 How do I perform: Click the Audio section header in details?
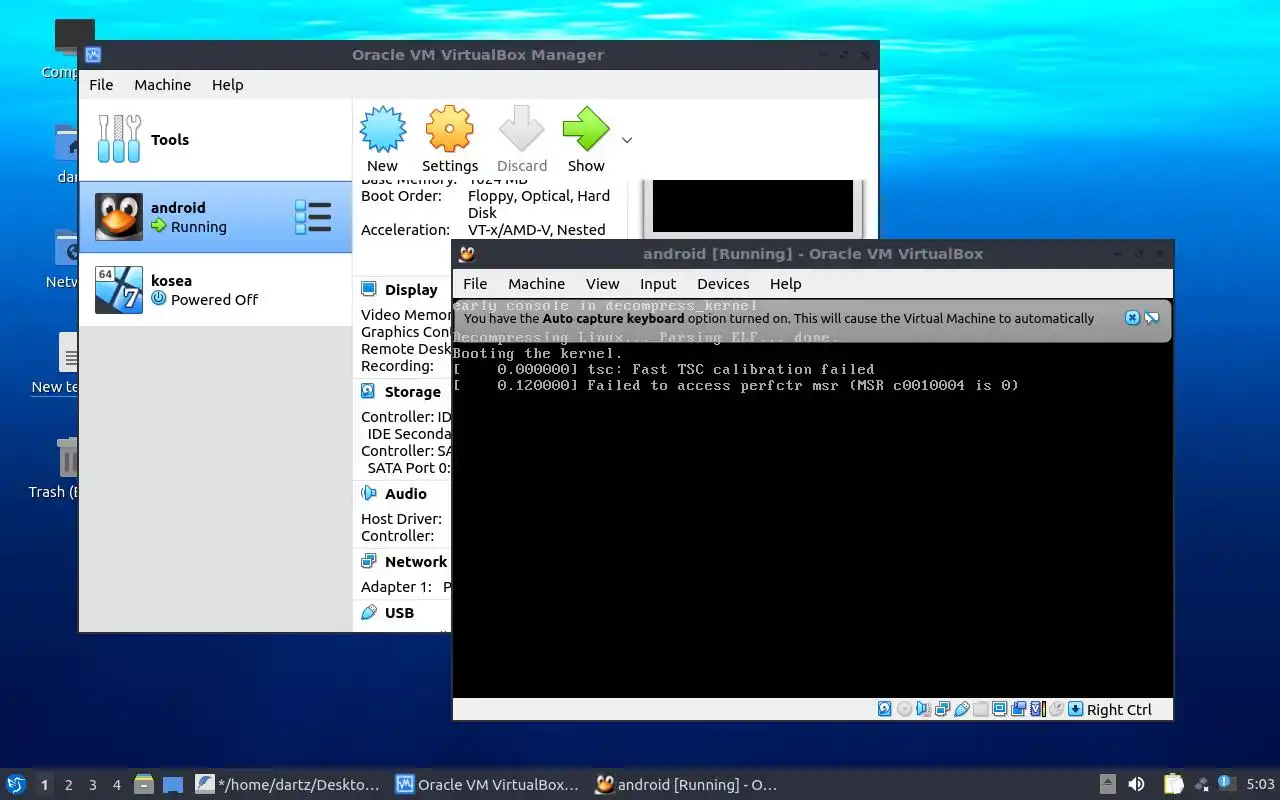click(406, 494)
